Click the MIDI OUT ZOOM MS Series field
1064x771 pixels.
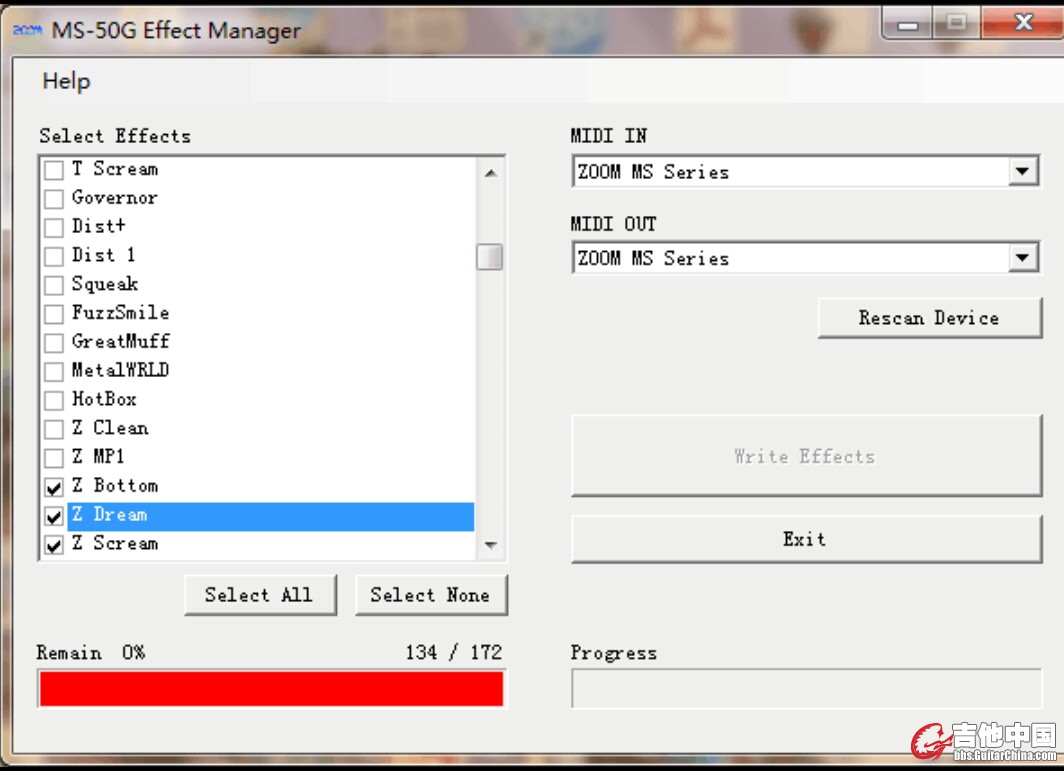coord(805,257)
